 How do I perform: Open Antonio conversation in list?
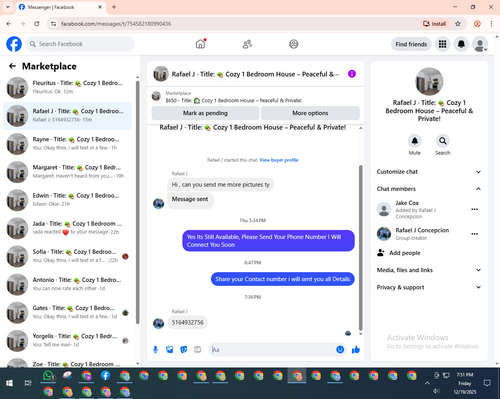(68, 284)
